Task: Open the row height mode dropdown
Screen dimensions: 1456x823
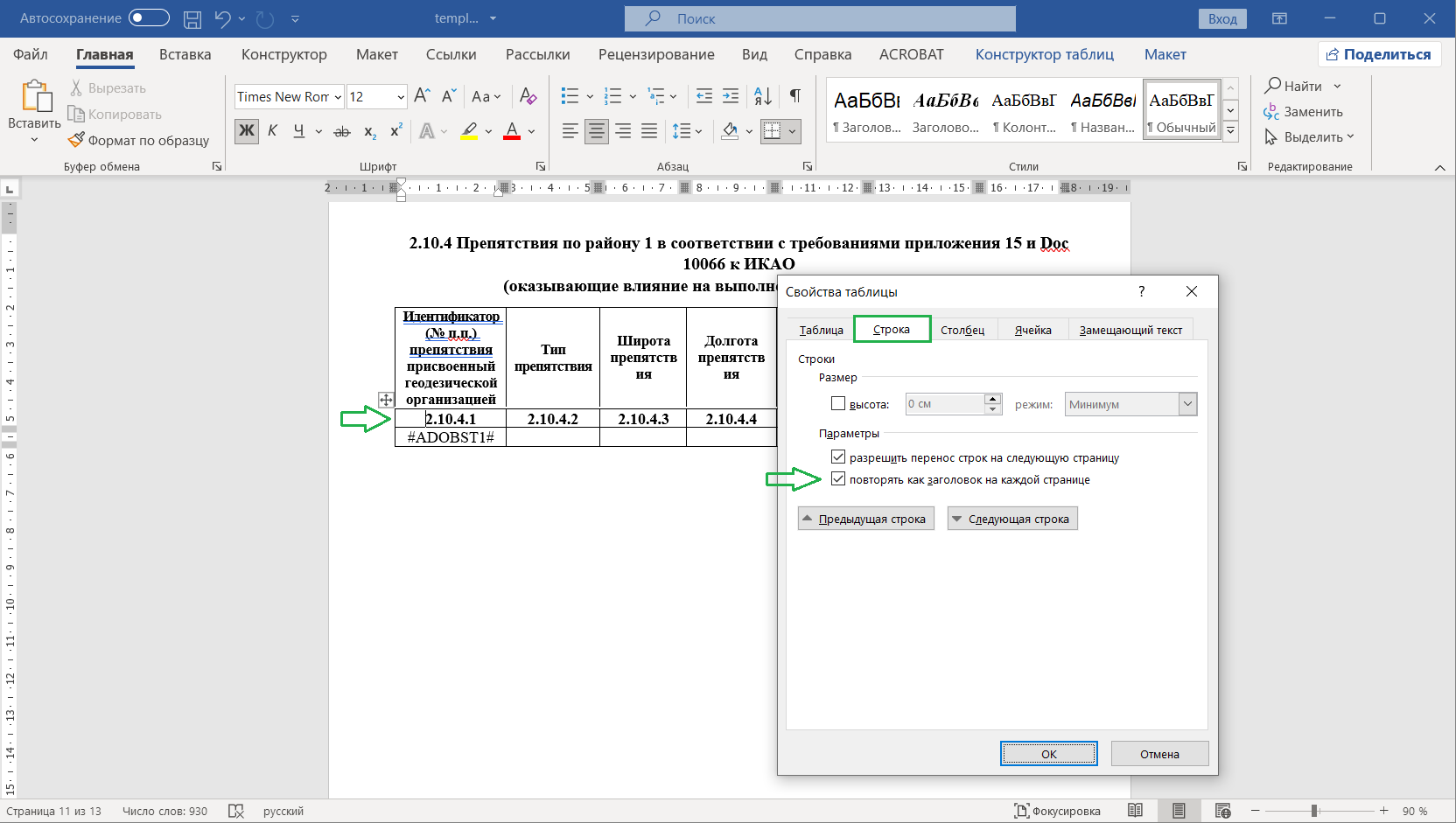Action: pos(1187,404)
